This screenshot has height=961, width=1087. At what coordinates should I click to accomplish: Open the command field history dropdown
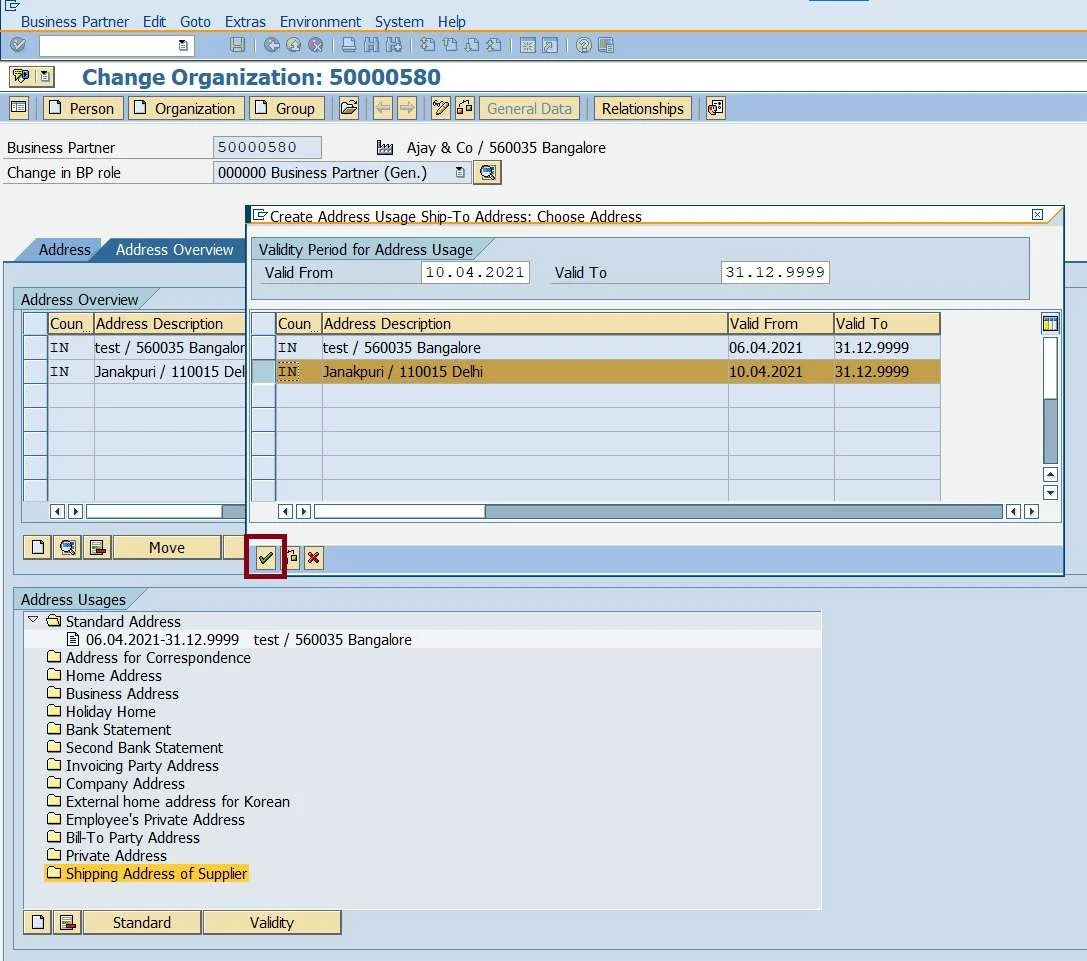181,45
